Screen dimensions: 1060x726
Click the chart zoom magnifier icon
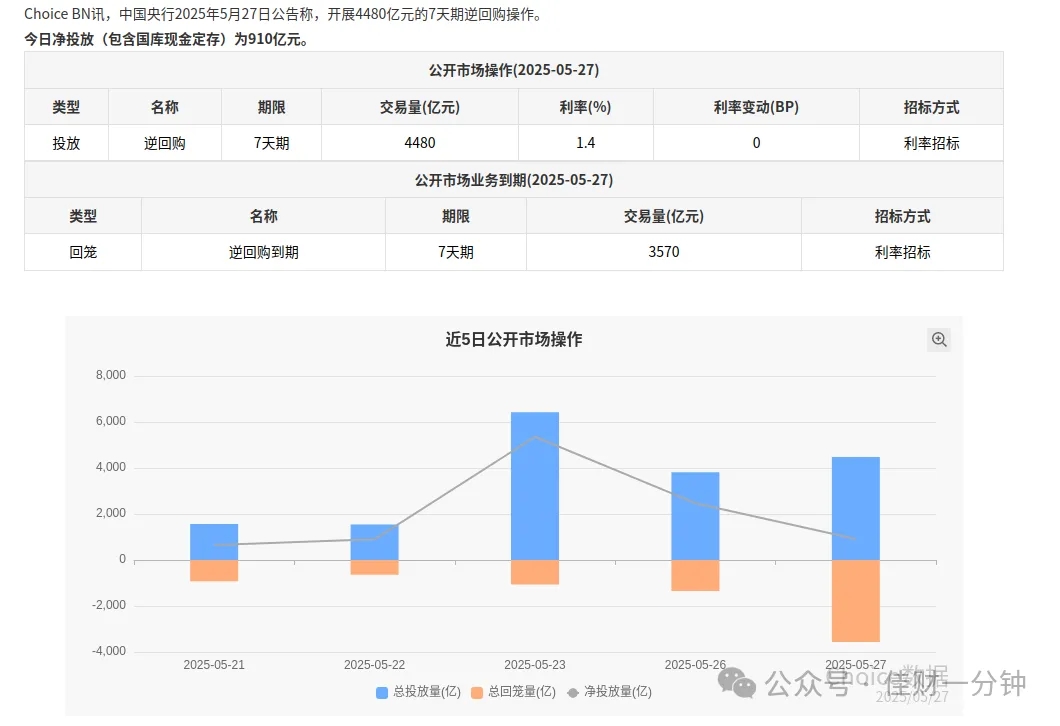point(938,339)
